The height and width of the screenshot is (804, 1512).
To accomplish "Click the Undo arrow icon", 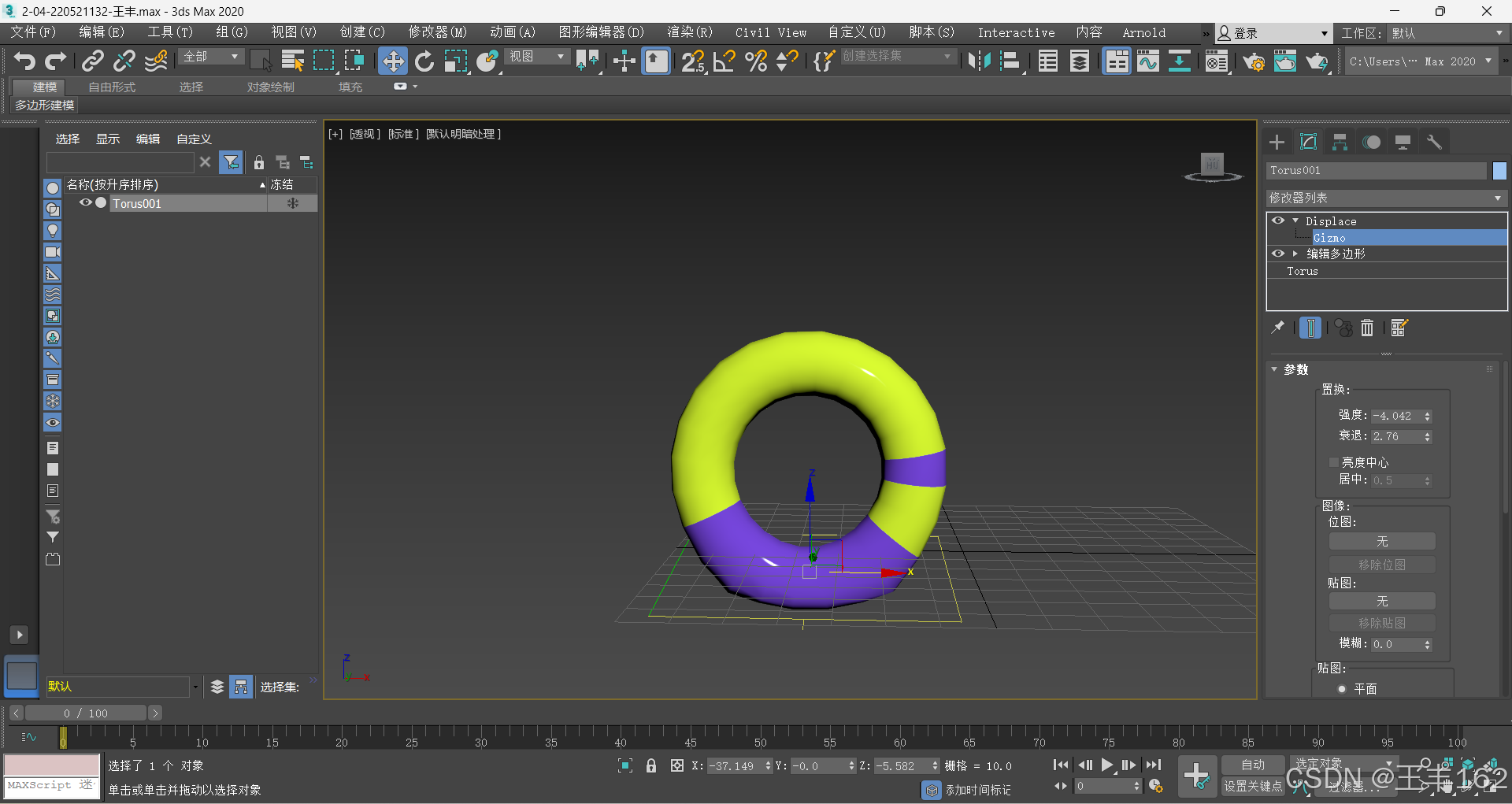I will (x=24, y=61).
